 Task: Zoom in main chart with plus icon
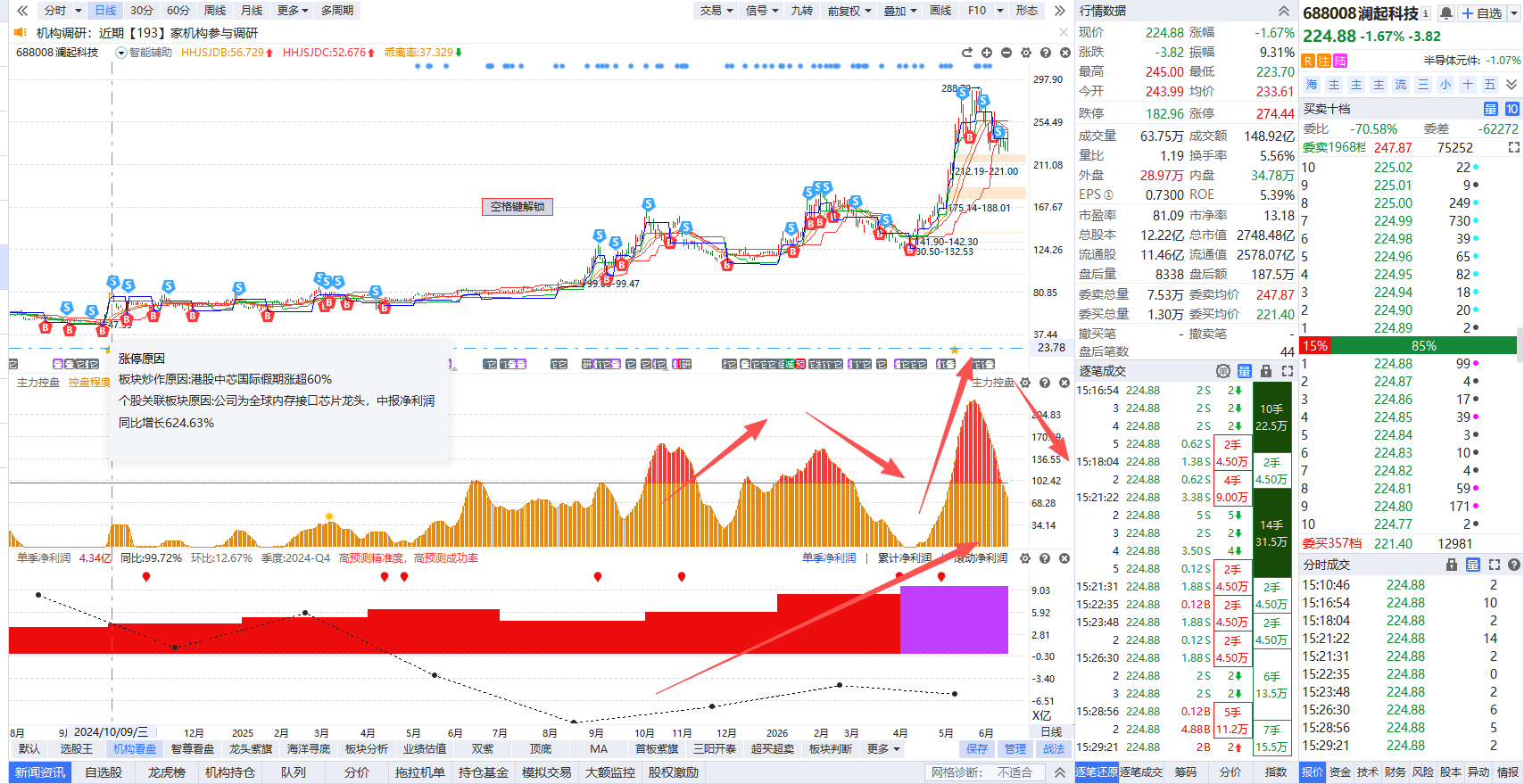pyautogui.click(x=987, y=53)
